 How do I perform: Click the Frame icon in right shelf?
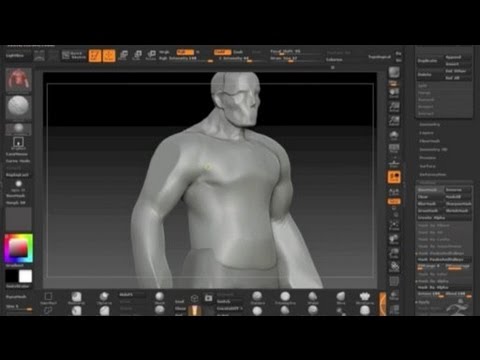tap(394, 225)
